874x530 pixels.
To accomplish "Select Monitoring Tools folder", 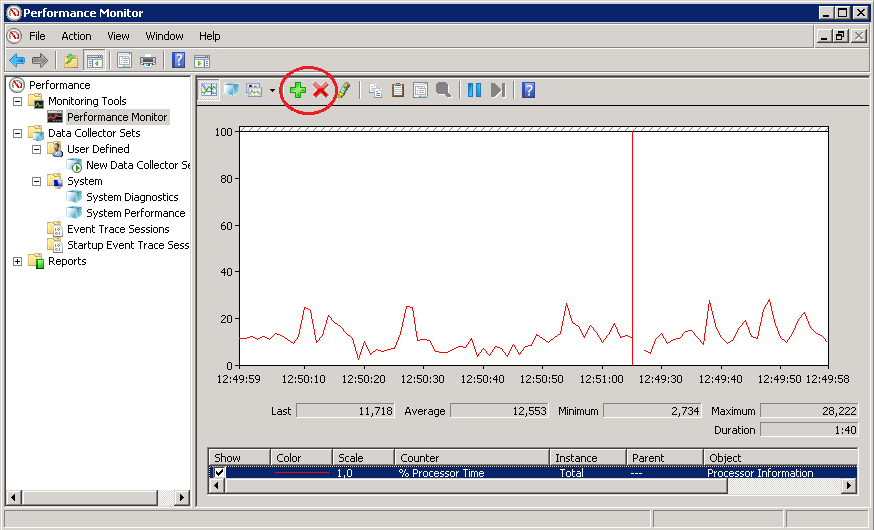I will click(x=87, y=101).
